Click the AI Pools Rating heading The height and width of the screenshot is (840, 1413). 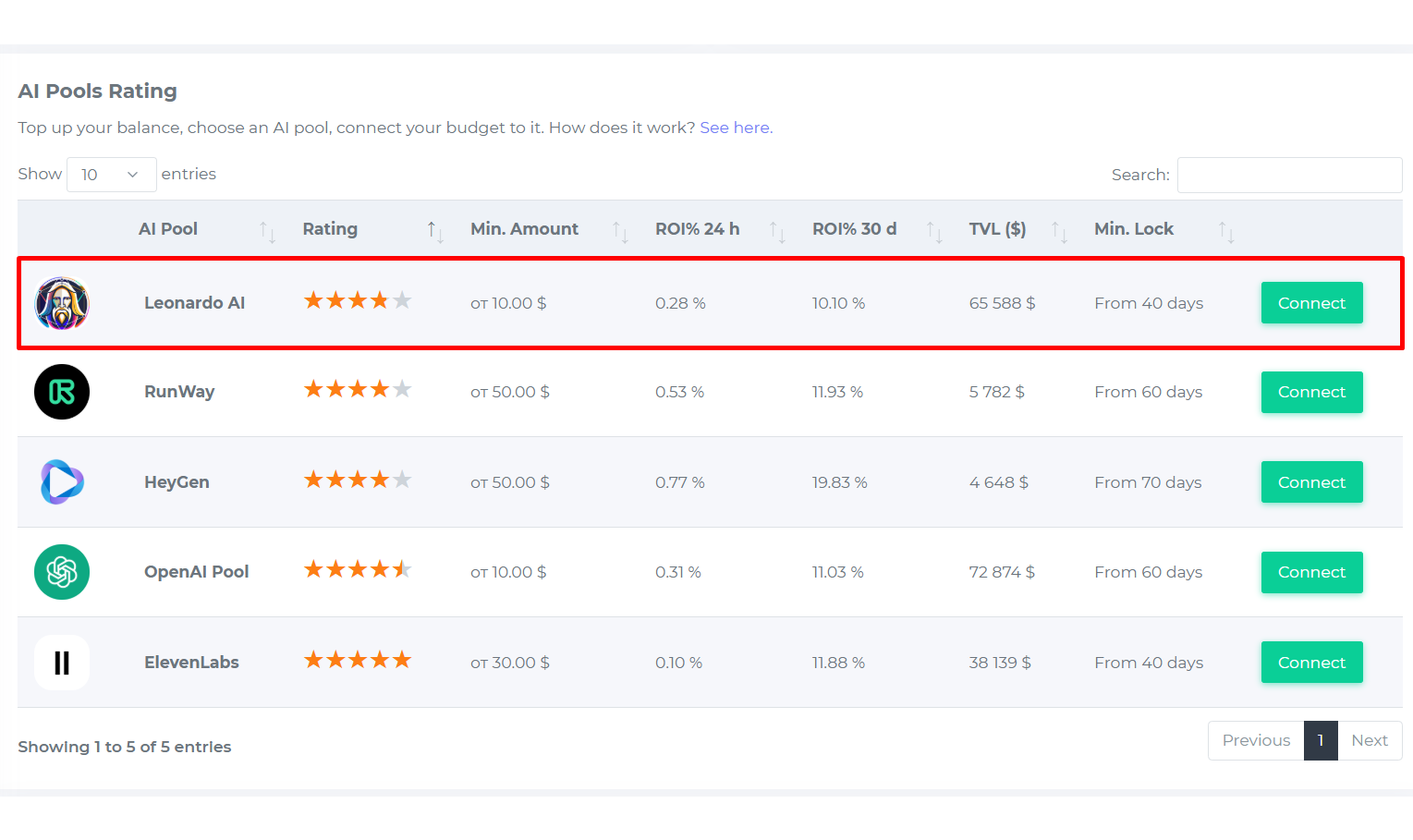[97, 91]
